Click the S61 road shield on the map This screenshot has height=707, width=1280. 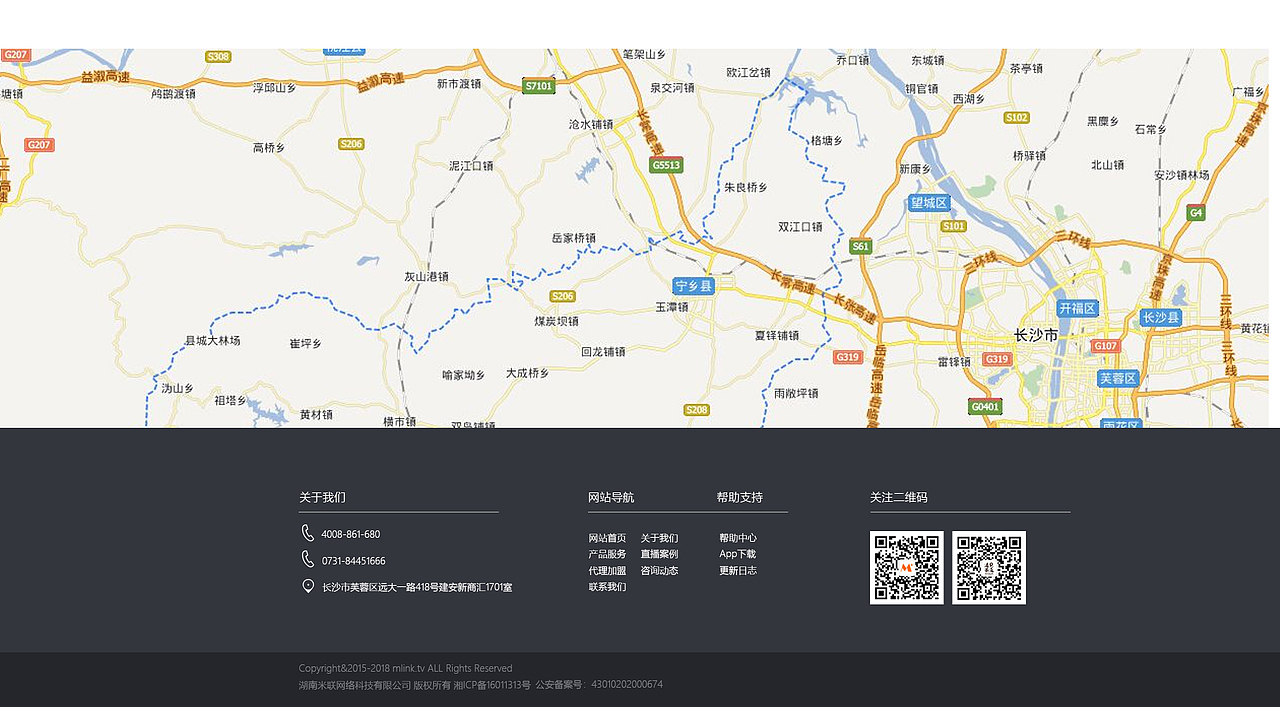860,246
